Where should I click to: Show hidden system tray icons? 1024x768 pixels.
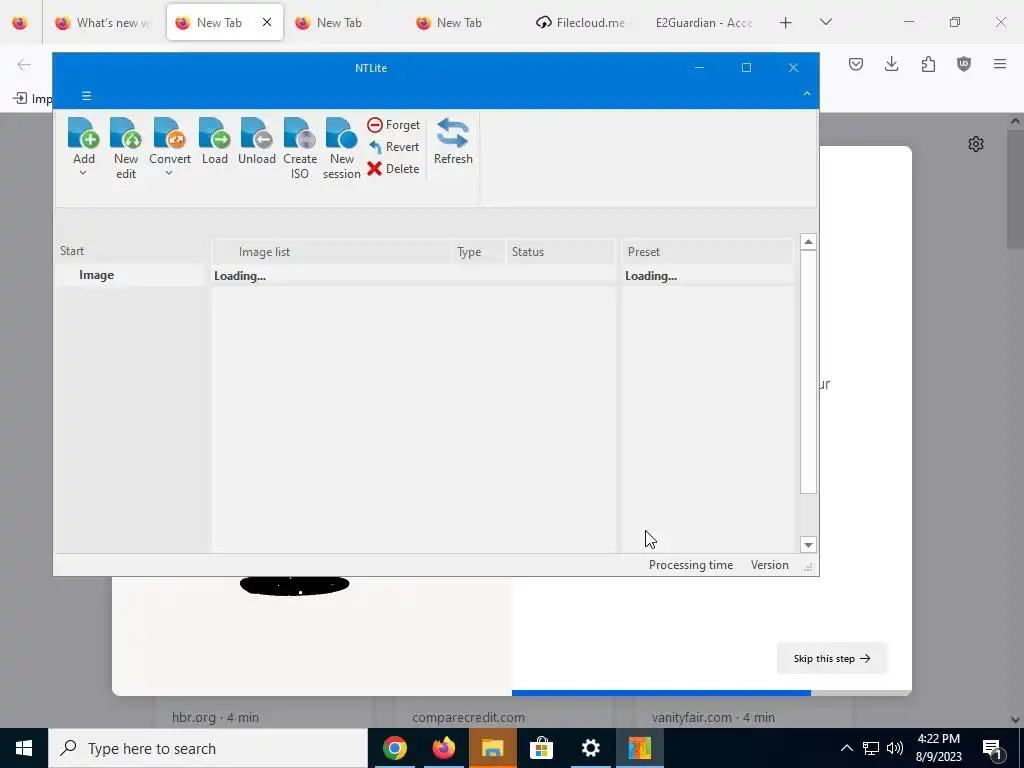(846, 748)
